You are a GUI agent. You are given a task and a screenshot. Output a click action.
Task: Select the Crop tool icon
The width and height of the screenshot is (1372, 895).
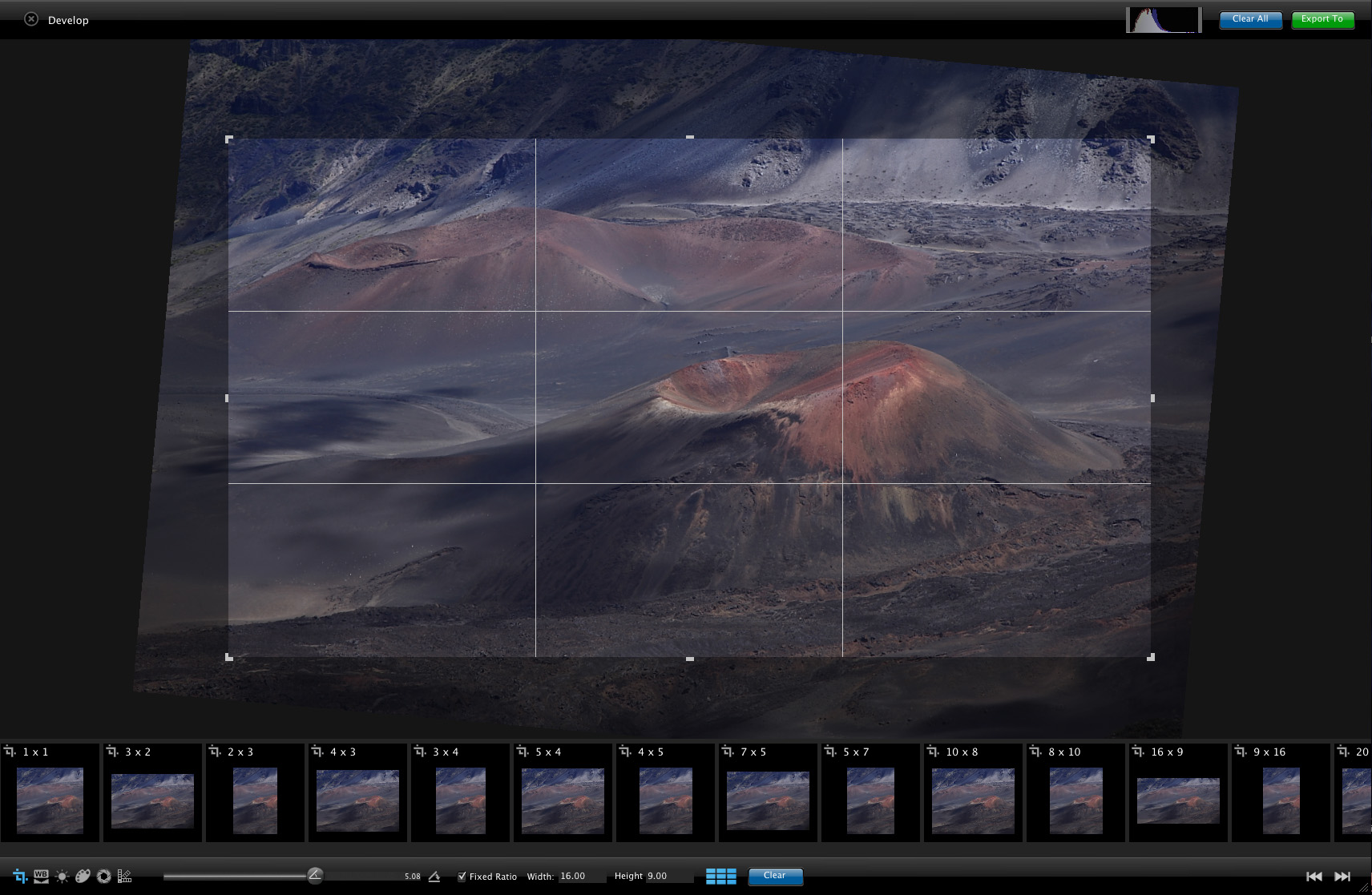20,876
